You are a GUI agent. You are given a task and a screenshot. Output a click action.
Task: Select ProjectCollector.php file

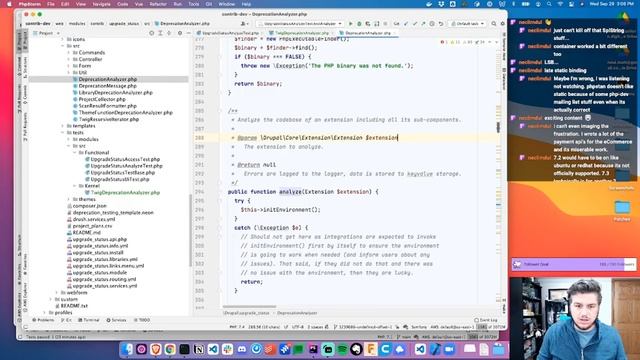102,99
